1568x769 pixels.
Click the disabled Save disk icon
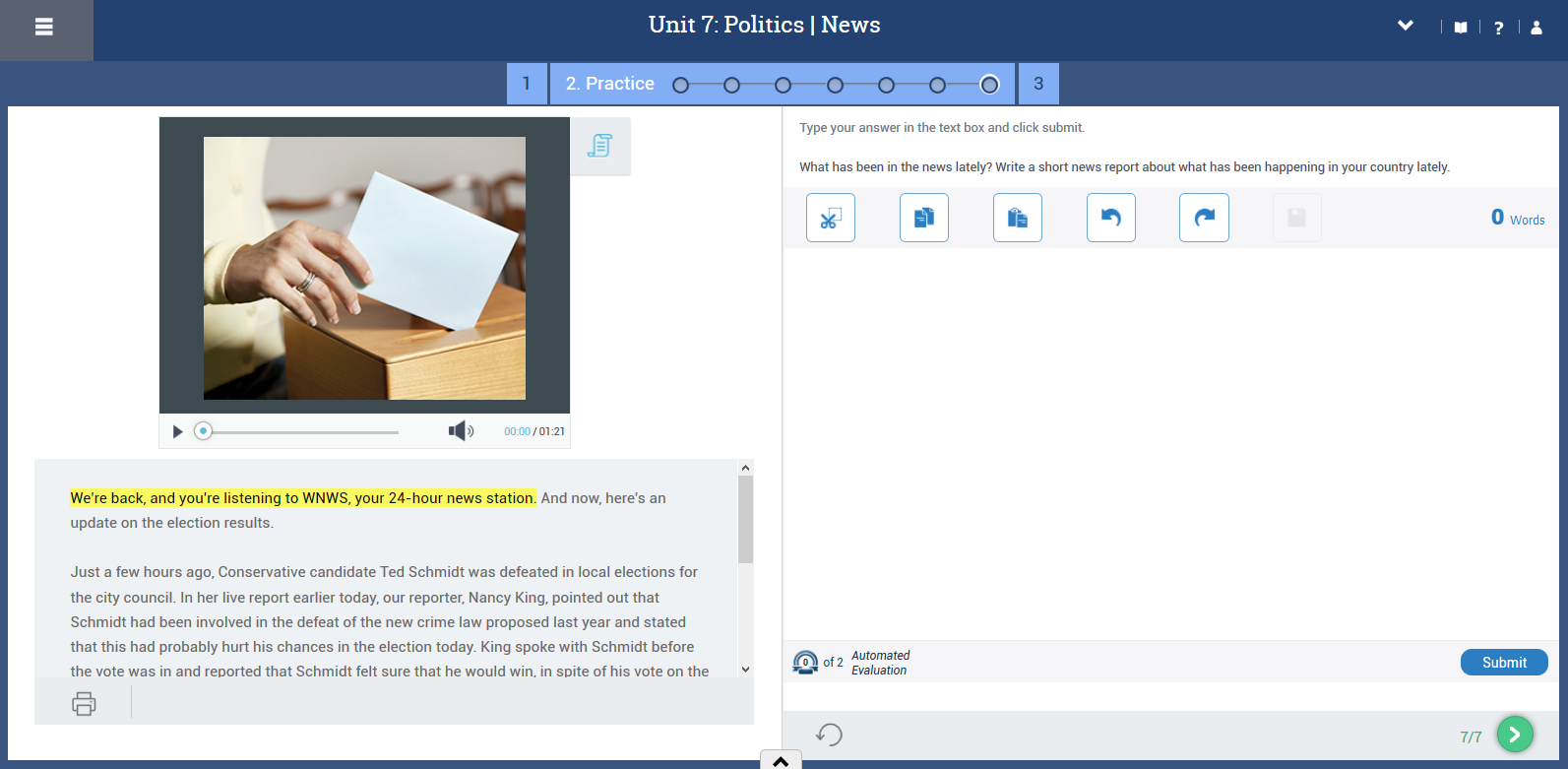[1297, 218]
